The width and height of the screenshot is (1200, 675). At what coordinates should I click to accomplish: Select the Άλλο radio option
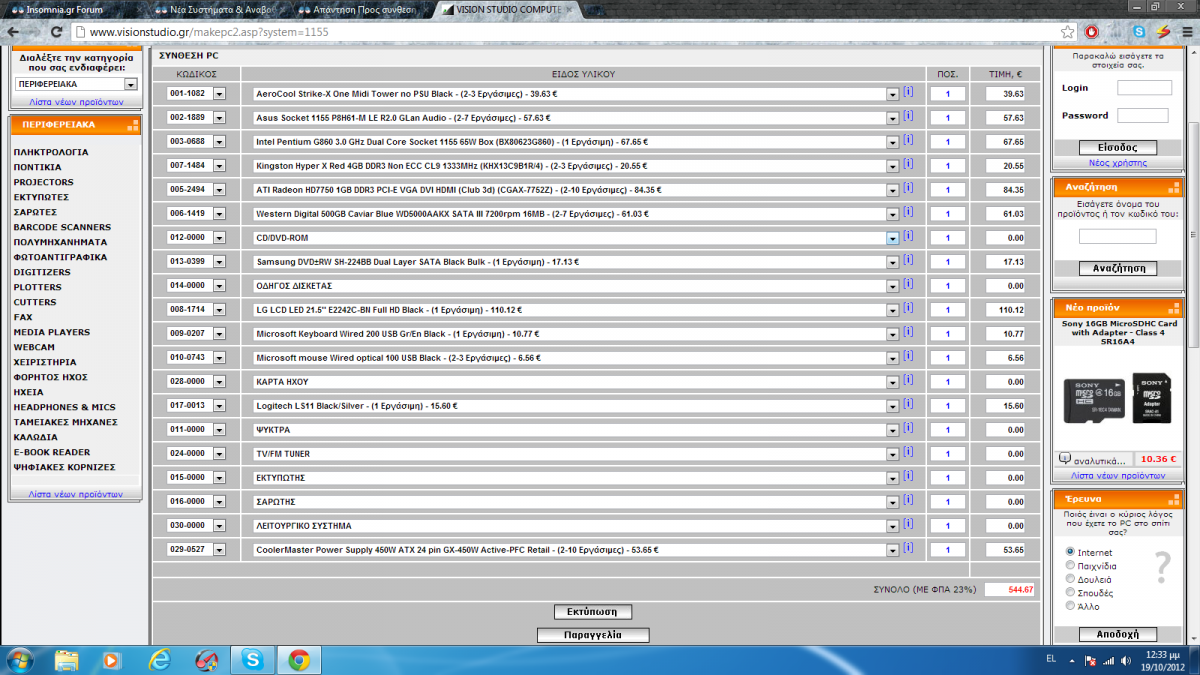pos(1070,606)
